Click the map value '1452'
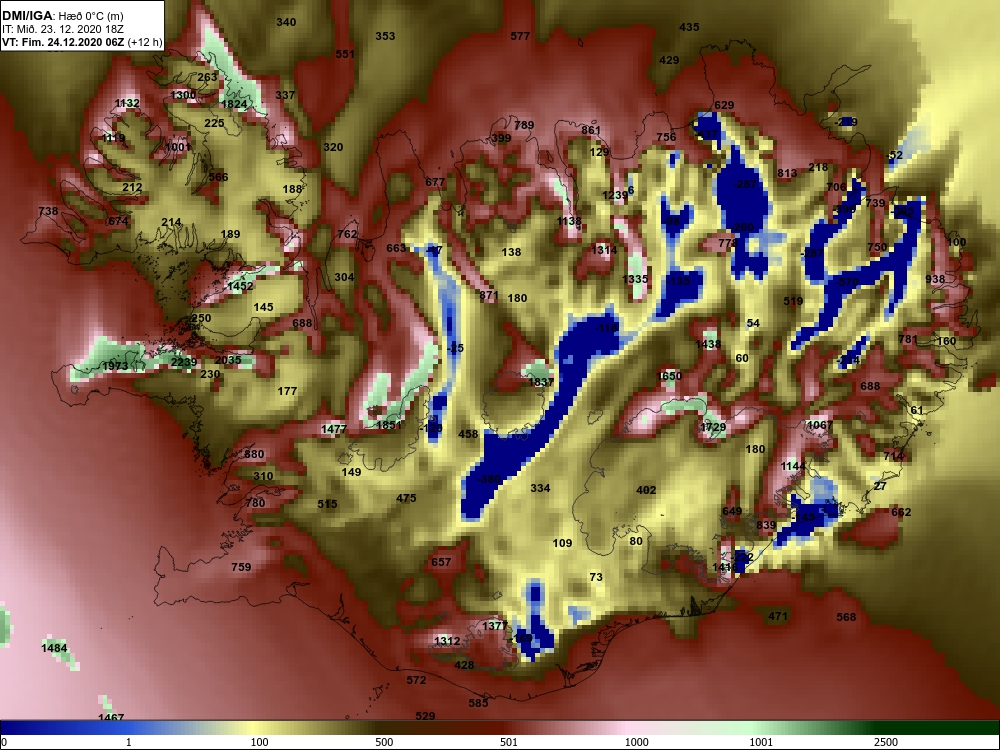 240,286
